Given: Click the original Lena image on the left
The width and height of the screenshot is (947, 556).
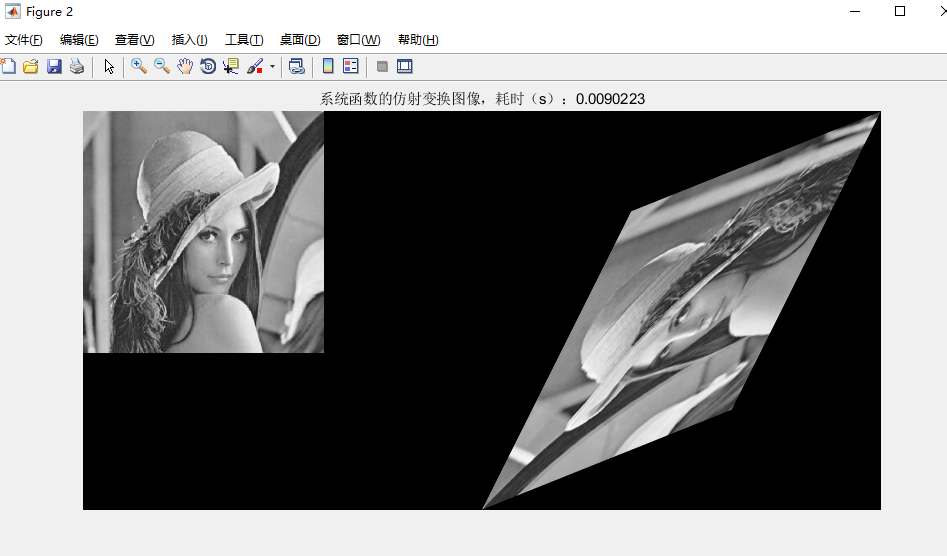Looking at the screenshot, I should 204,232.
